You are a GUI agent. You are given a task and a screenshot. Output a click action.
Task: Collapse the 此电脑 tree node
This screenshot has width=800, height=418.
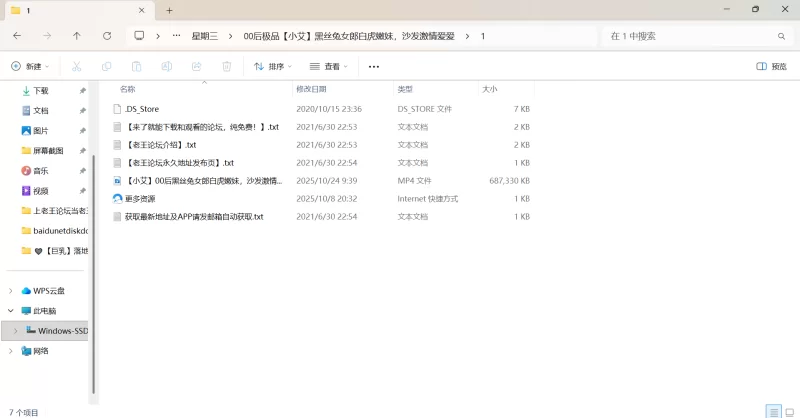[11, 311]
